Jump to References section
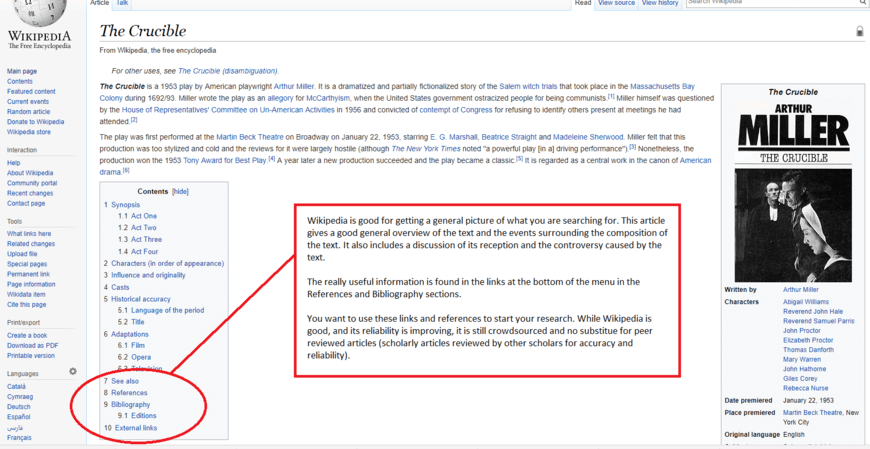870x449 pixels. point(129,393)
